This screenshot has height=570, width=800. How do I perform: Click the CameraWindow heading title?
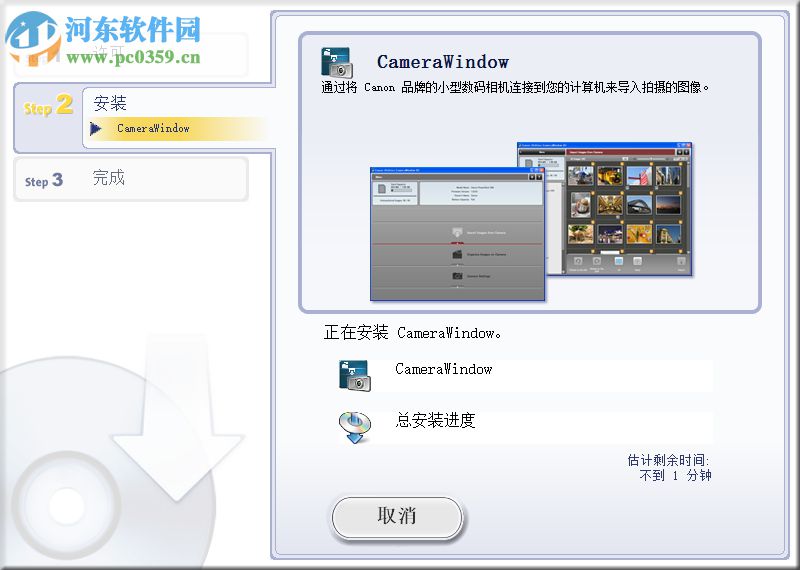443,62
